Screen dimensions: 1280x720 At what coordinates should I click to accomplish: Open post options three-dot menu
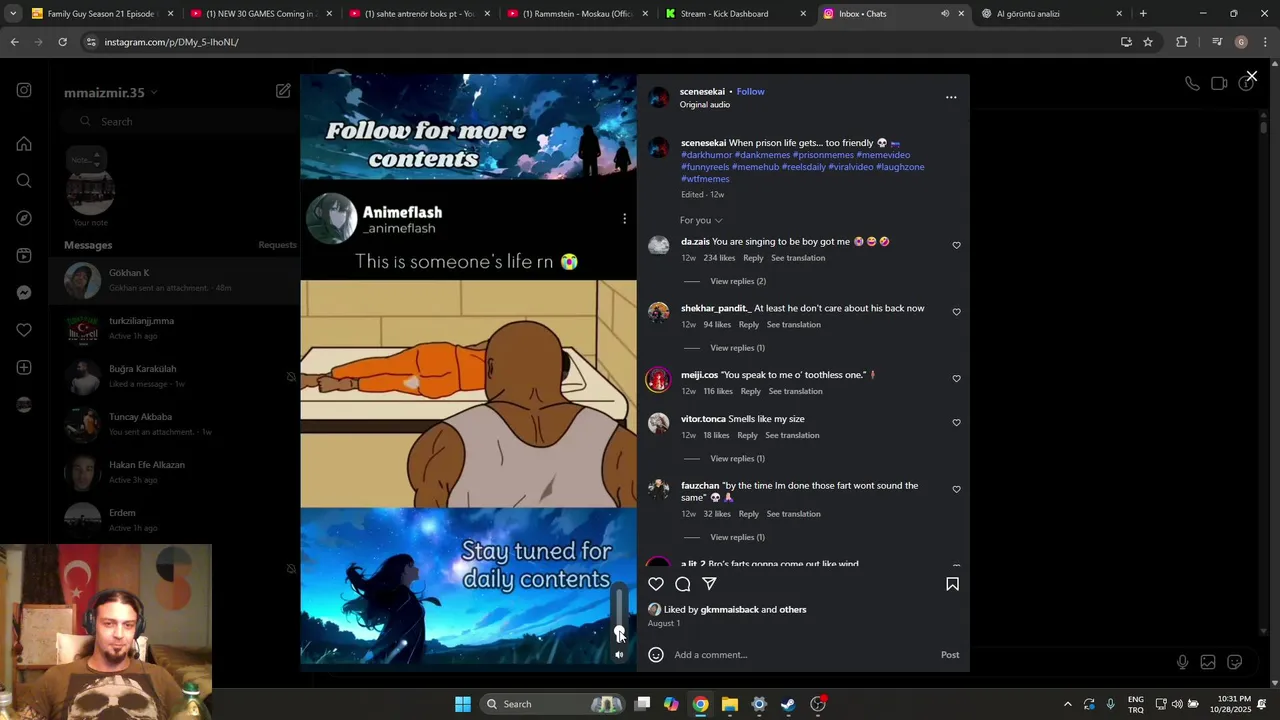[951, 97]
